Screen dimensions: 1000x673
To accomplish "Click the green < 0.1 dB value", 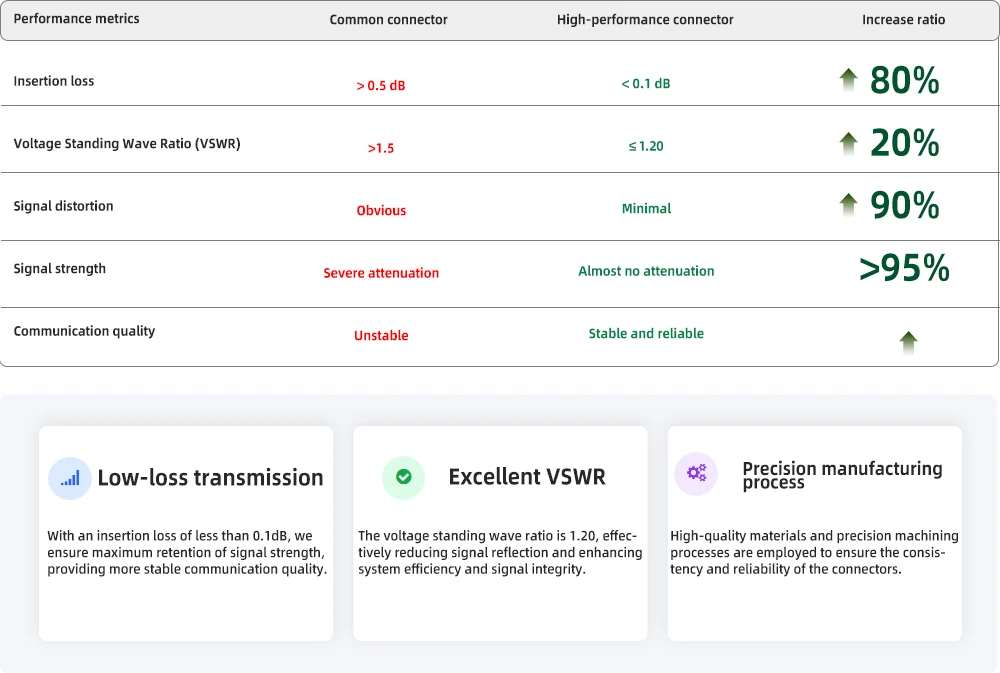I will point(646,84).
